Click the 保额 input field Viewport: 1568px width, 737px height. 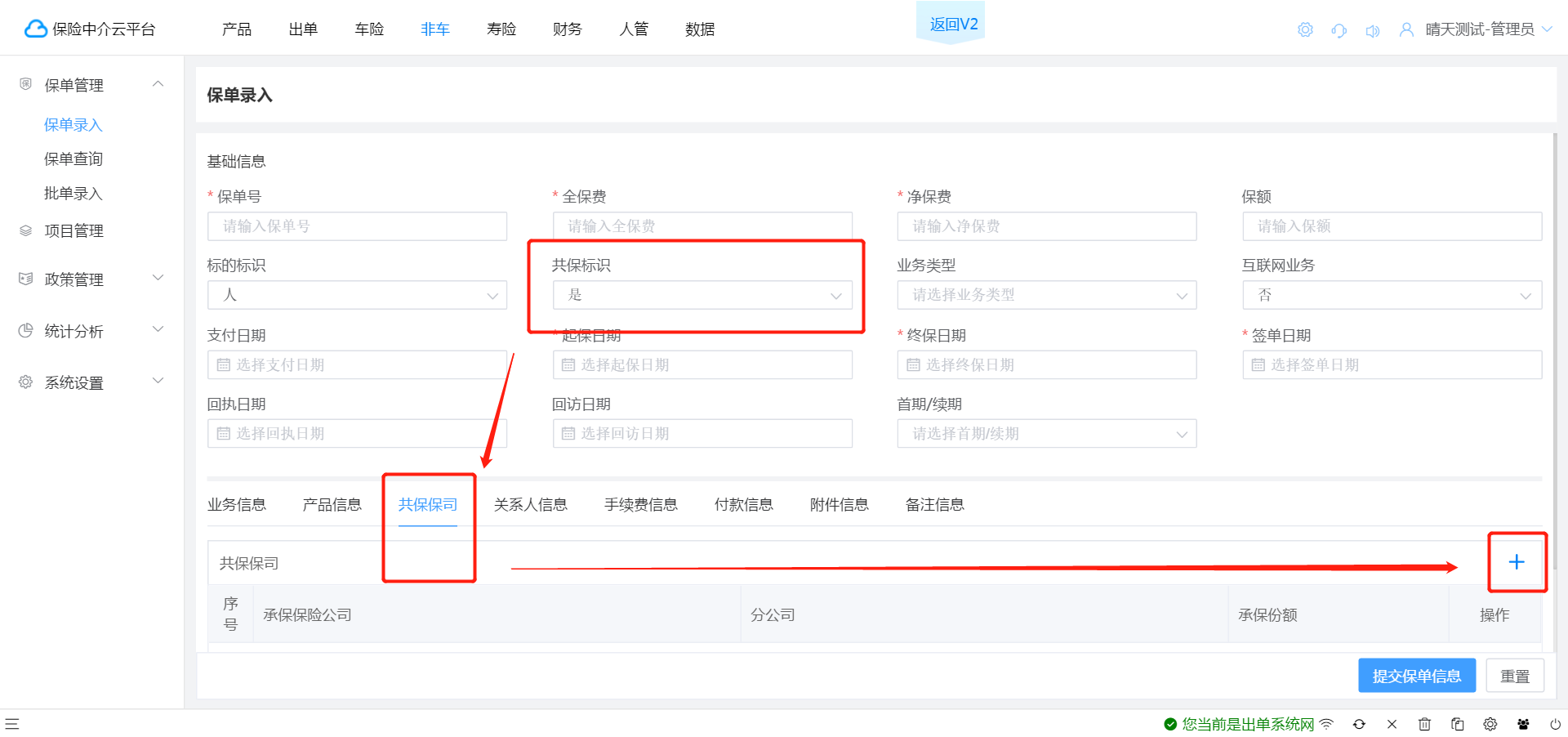click(1392, 226)
